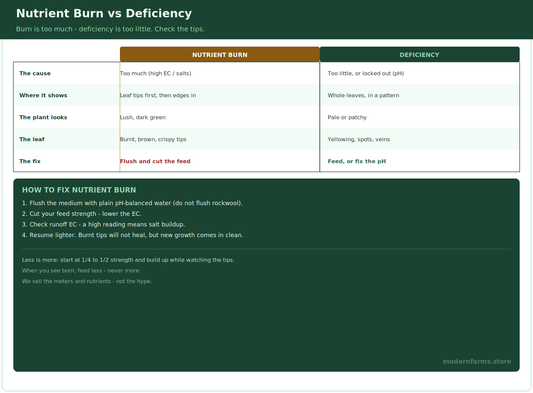Click step 1, flush the medium

[x=132, y=203]
